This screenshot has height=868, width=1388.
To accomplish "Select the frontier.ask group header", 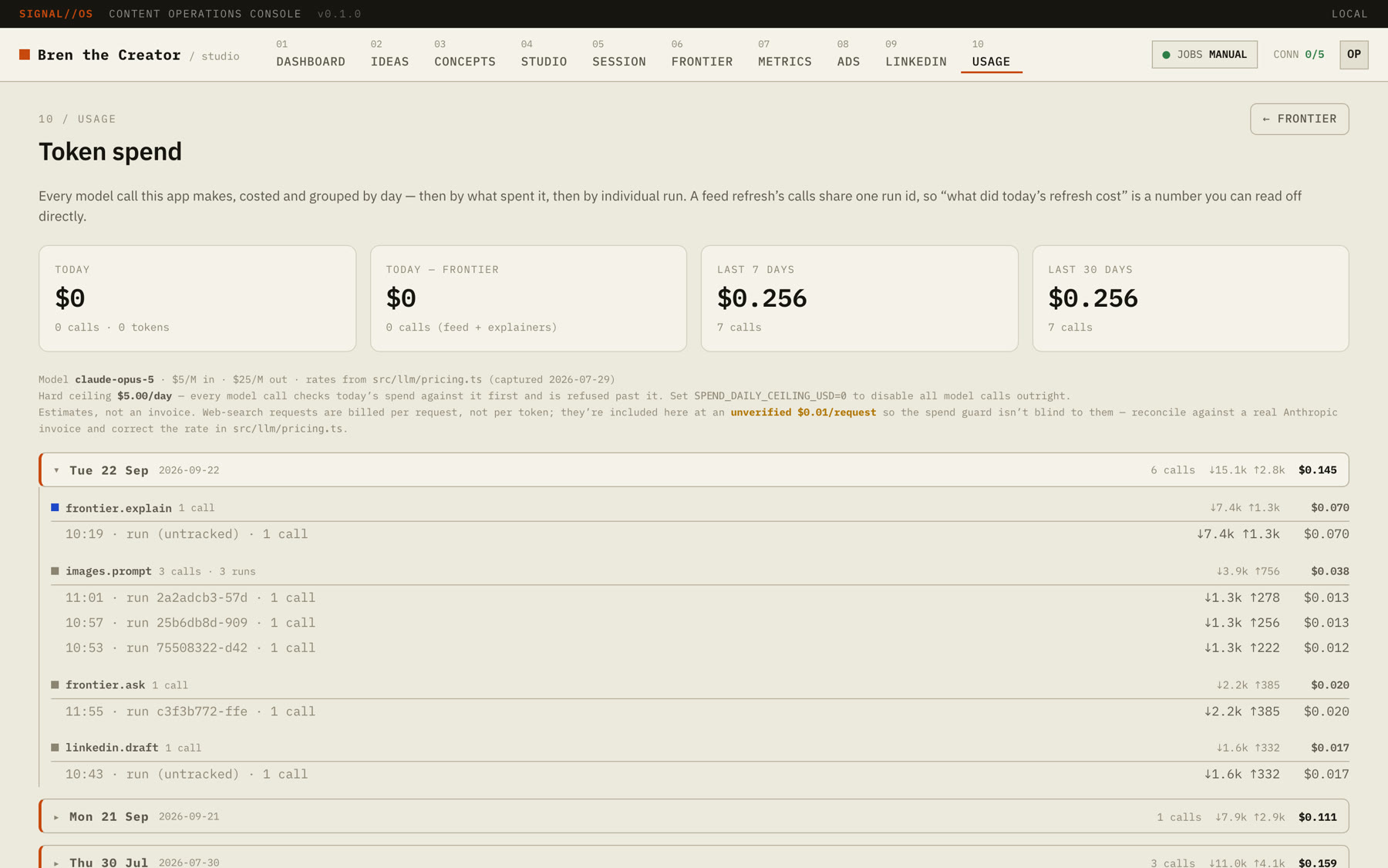I will point(700,685).
